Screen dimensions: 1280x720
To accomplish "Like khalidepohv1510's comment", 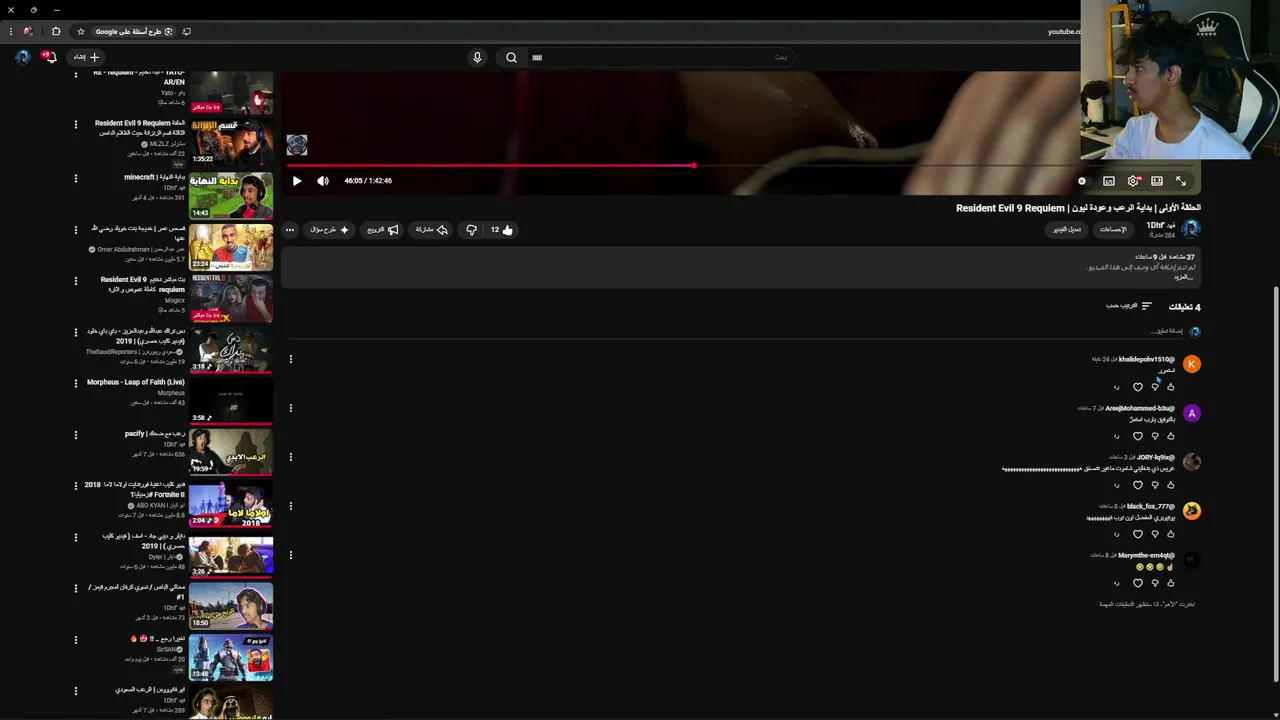I will pos(1171,387).
